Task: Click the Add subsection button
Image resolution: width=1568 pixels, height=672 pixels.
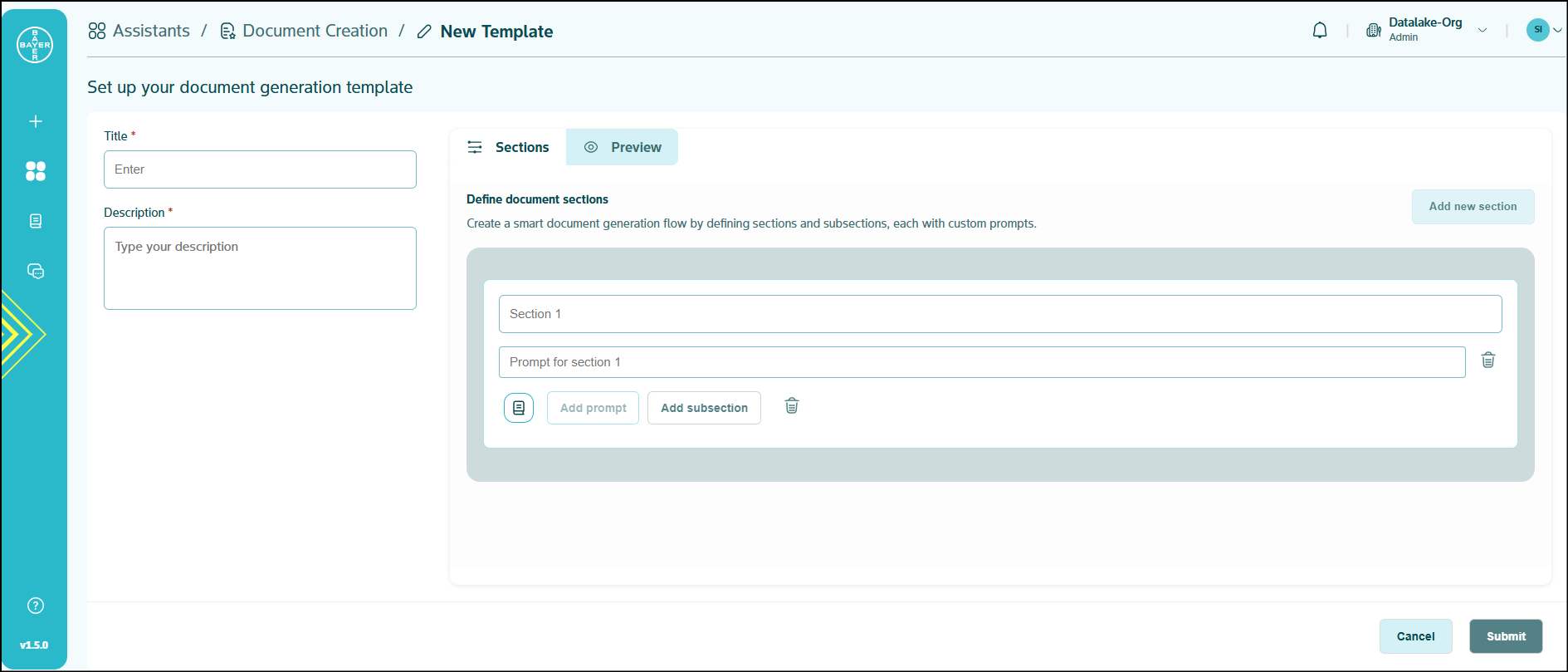Action: (704, 408)
